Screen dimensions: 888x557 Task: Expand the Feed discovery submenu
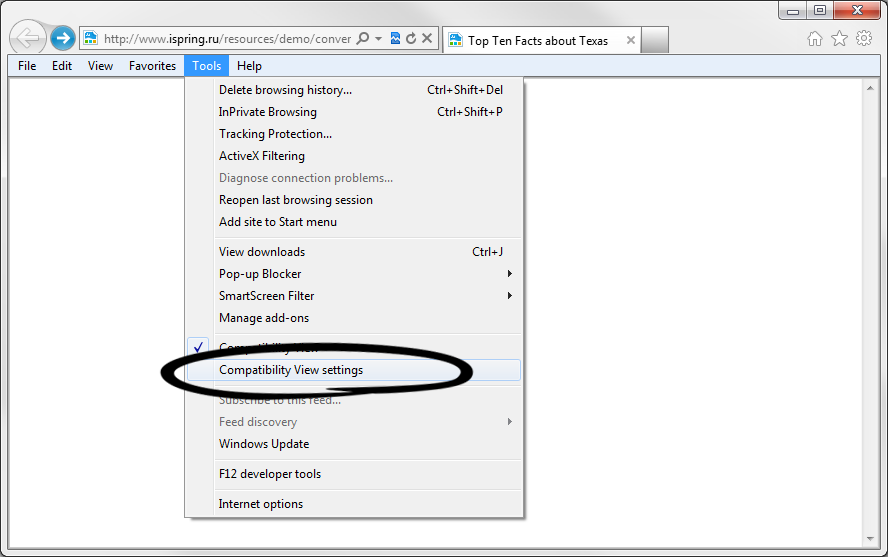pos(354,422)
